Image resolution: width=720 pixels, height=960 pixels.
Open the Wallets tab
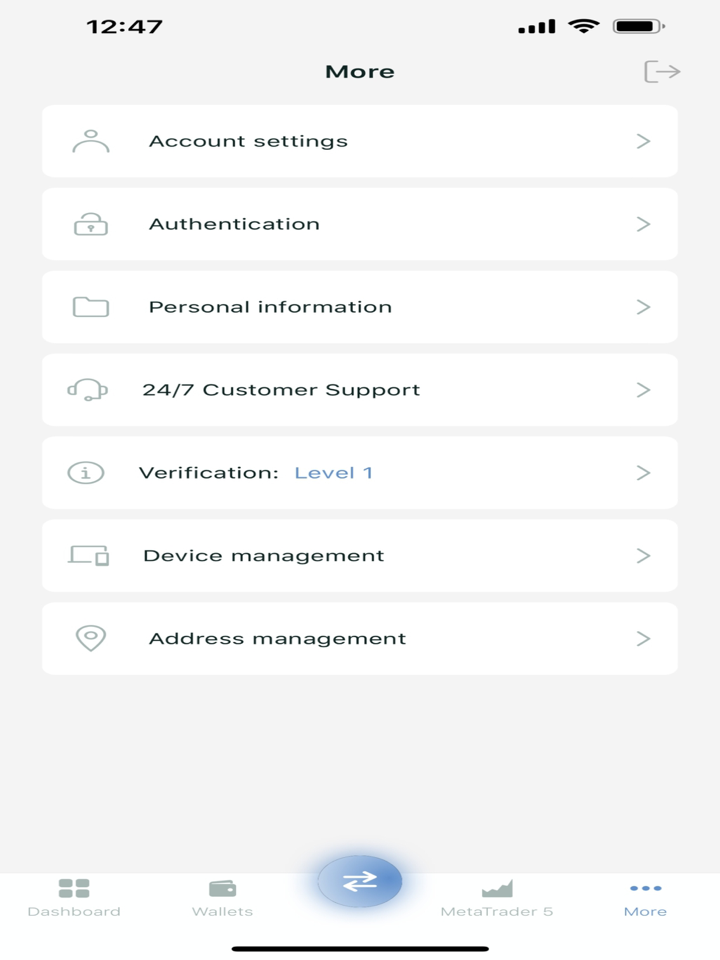222,897
